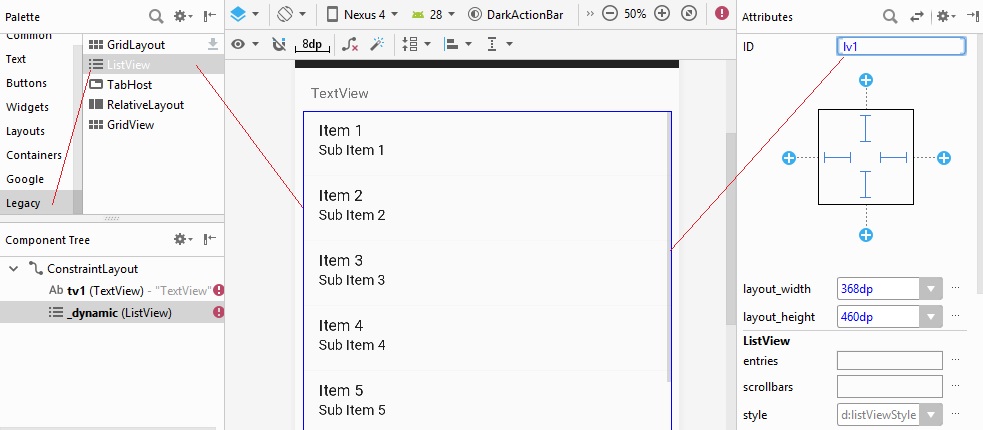Image resolution: width=983 pixels, height=430 pixels.
Task: Click the zoom-to-fit screen icon
Action: (x=688, y=15)
